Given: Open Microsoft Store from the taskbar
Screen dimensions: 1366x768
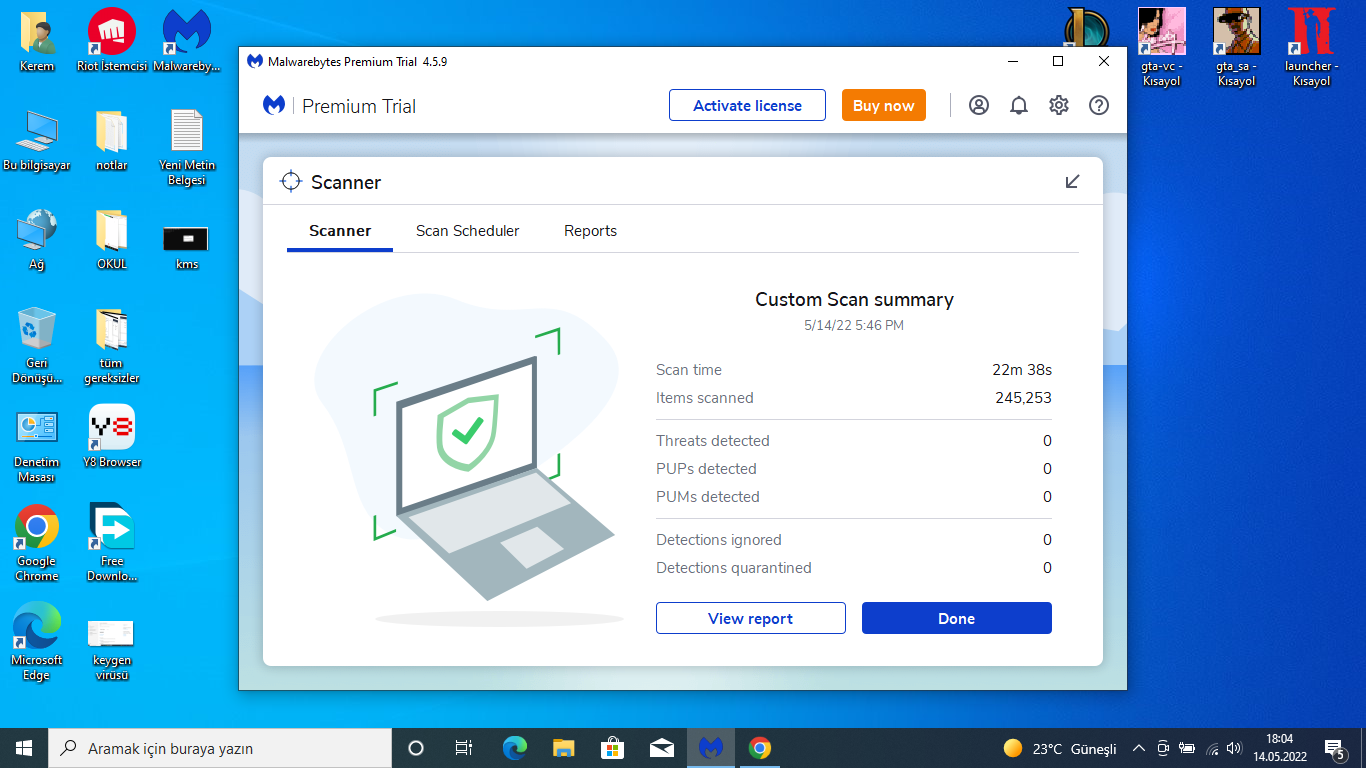Looking at the screenshot, I should point(612,748).
